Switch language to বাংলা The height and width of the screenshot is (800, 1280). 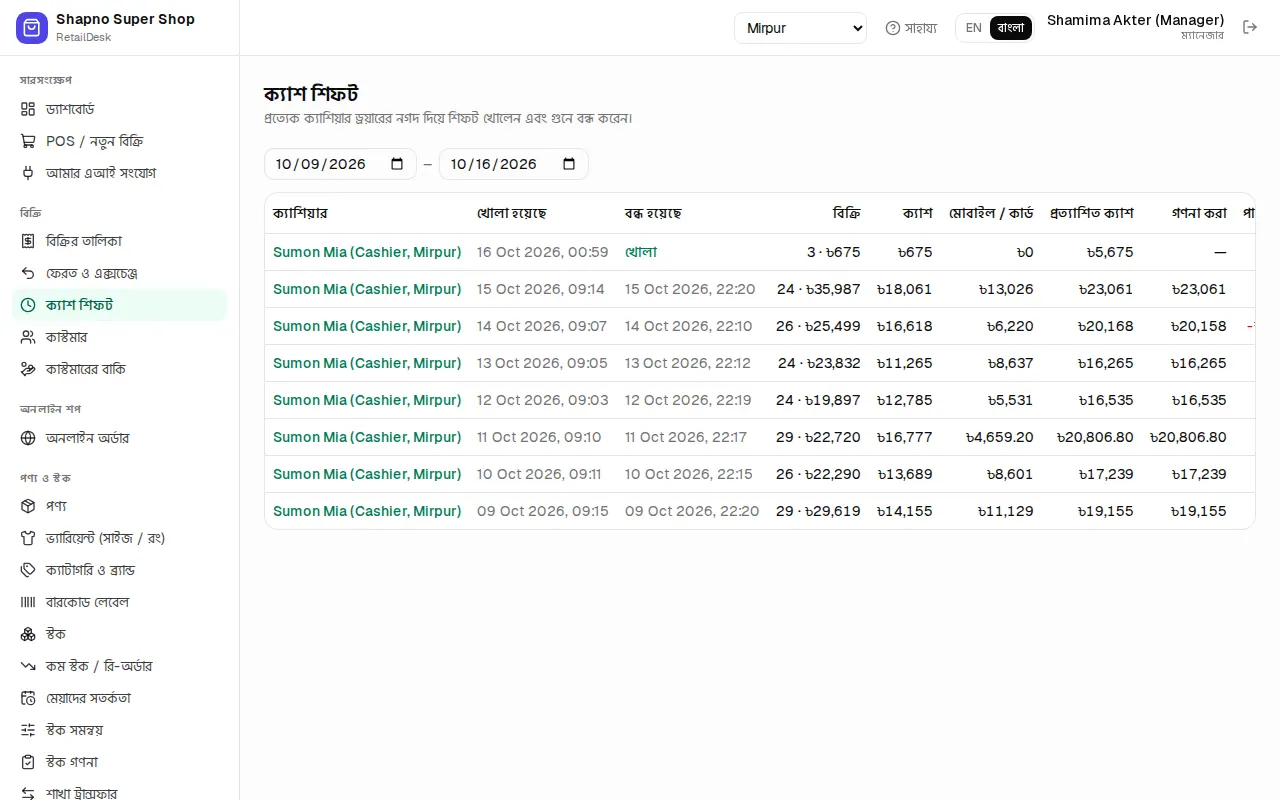click(1011, 28)
